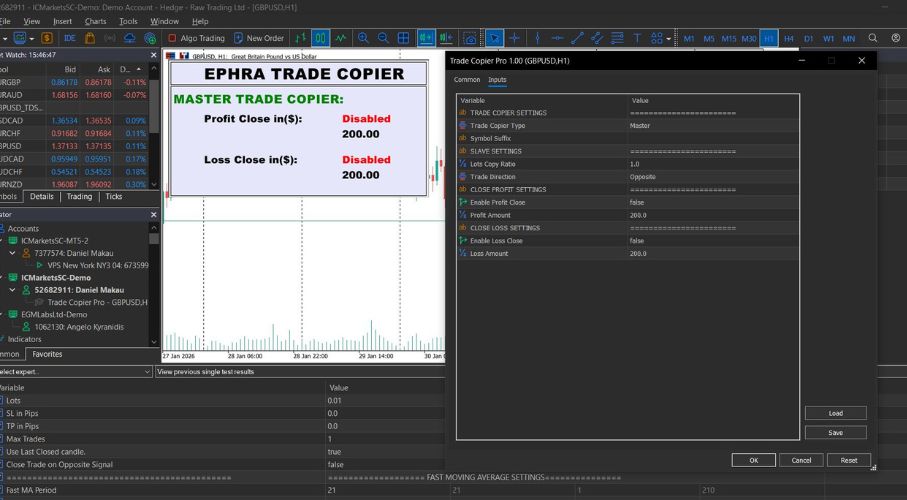Close the Market Watch panel
907x500 pixels.
[153, 55]
